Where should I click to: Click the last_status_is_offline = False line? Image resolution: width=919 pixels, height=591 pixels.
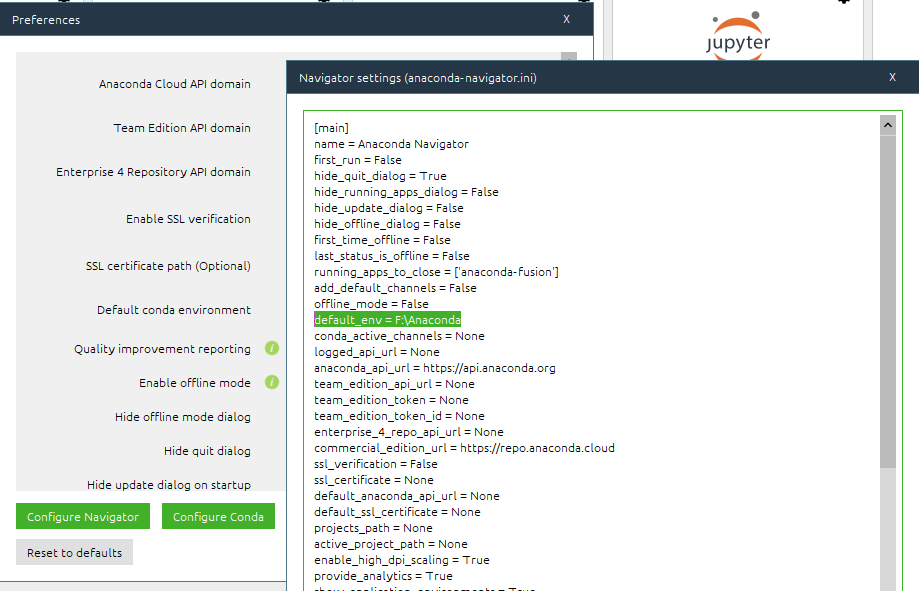(392, 256)
